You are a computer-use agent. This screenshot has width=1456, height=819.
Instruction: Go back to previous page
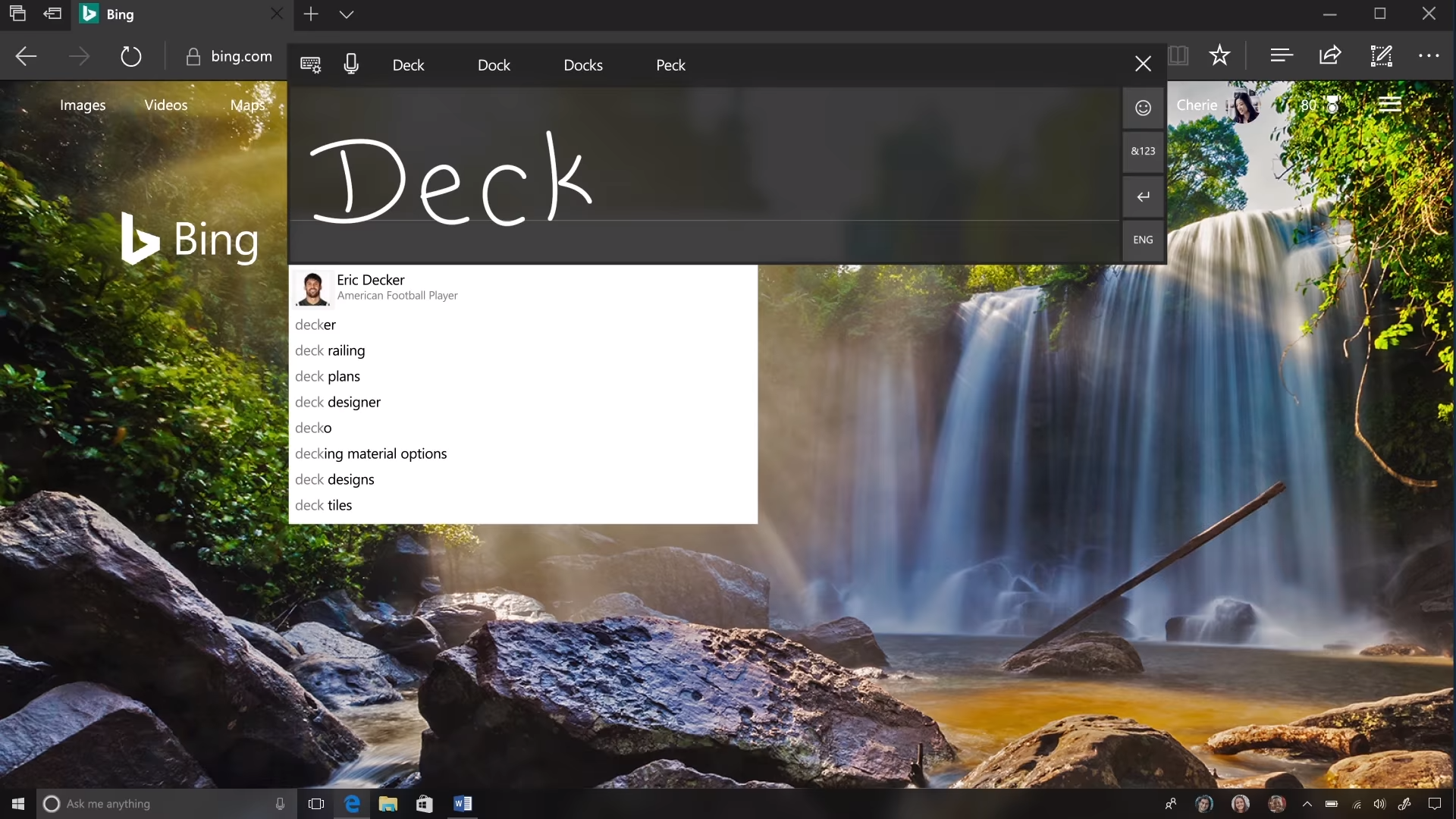coord(27,56)
